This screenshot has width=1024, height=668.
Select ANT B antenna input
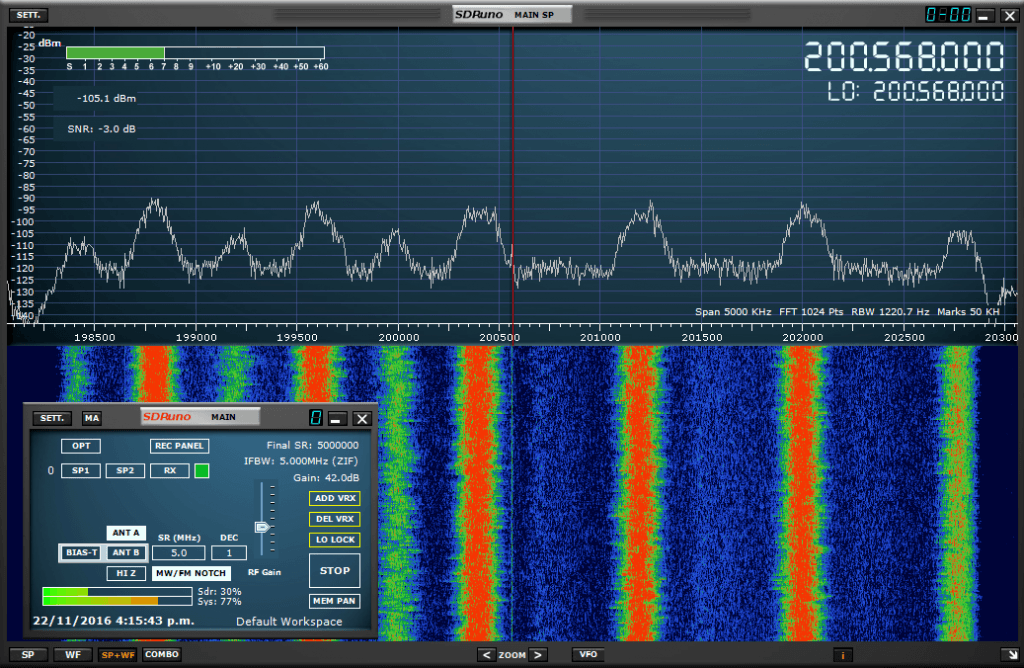pos(125,552)
